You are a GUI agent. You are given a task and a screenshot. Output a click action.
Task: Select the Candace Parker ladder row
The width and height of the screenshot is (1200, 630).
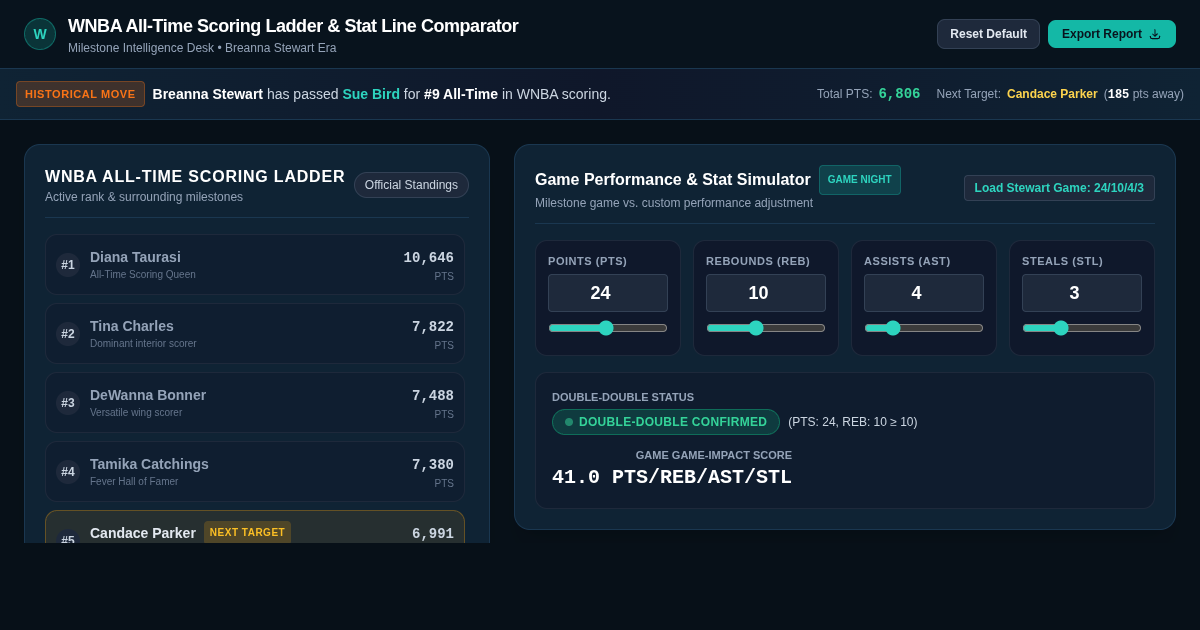click(255, 527)
